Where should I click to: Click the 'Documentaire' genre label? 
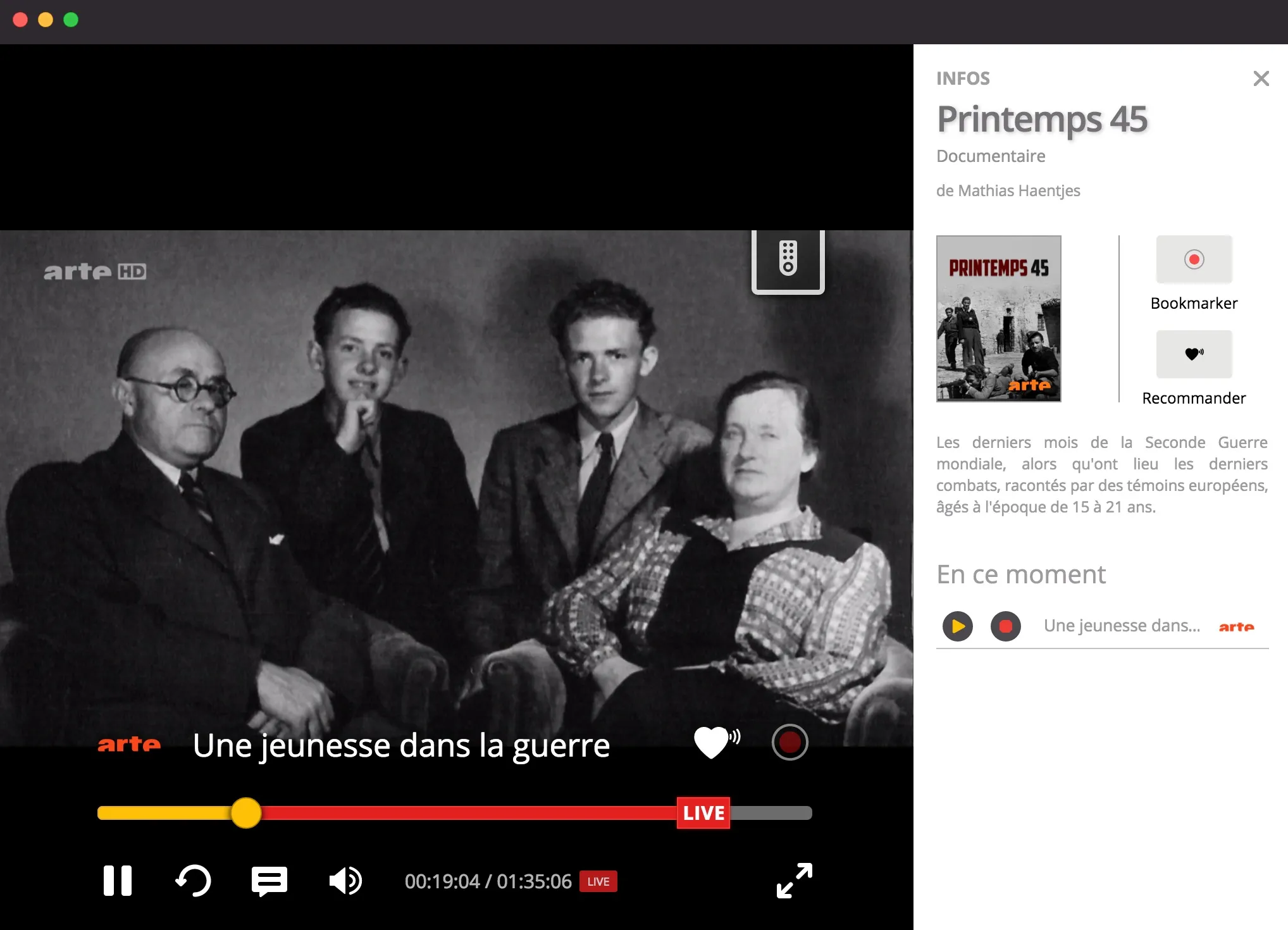coord(991,156)
